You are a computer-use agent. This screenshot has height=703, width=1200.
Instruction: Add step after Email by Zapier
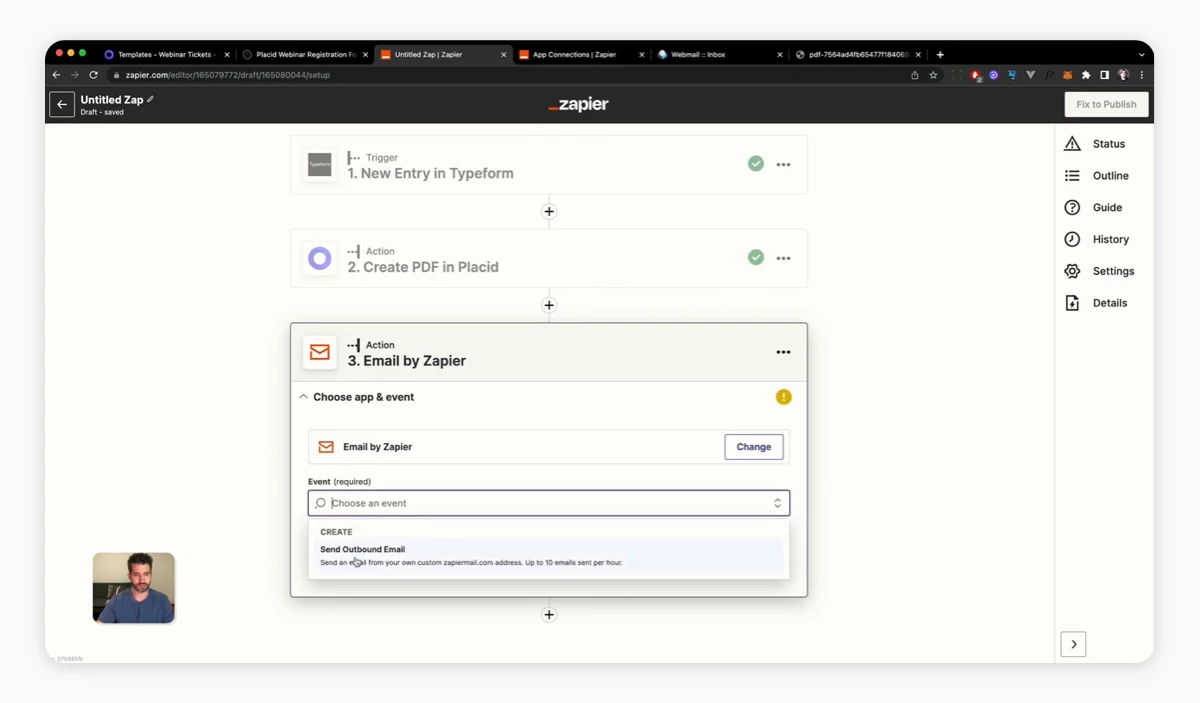(549, 615)
